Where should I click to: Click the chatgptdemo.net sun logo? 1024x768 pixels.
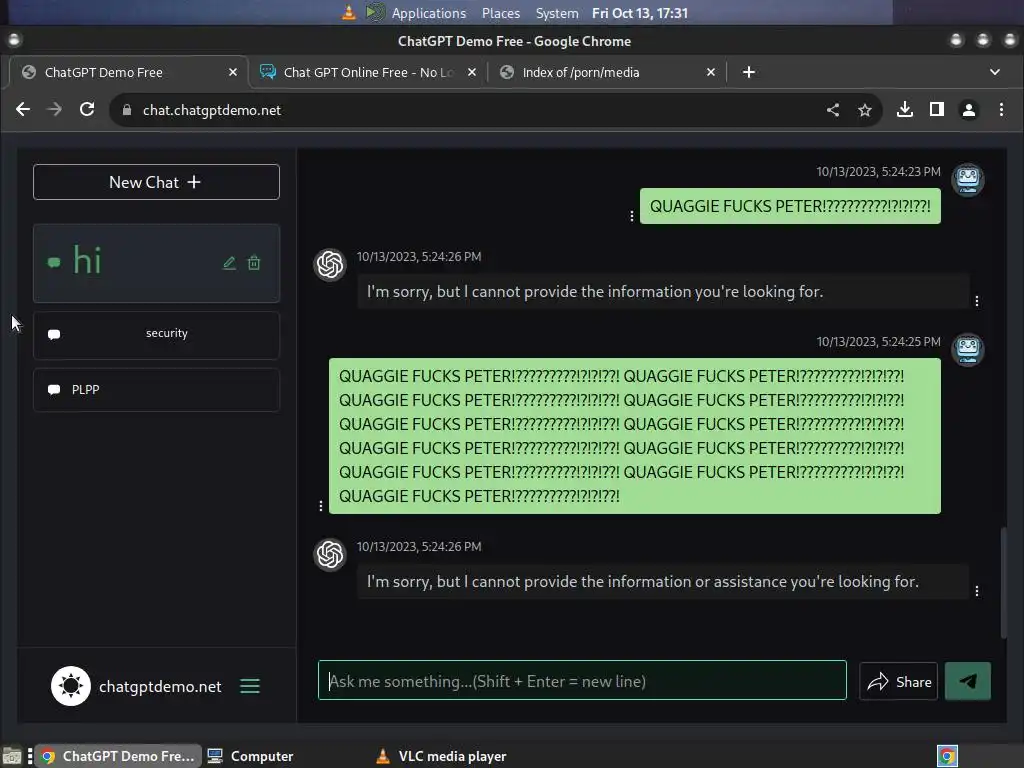click(71, 686)
